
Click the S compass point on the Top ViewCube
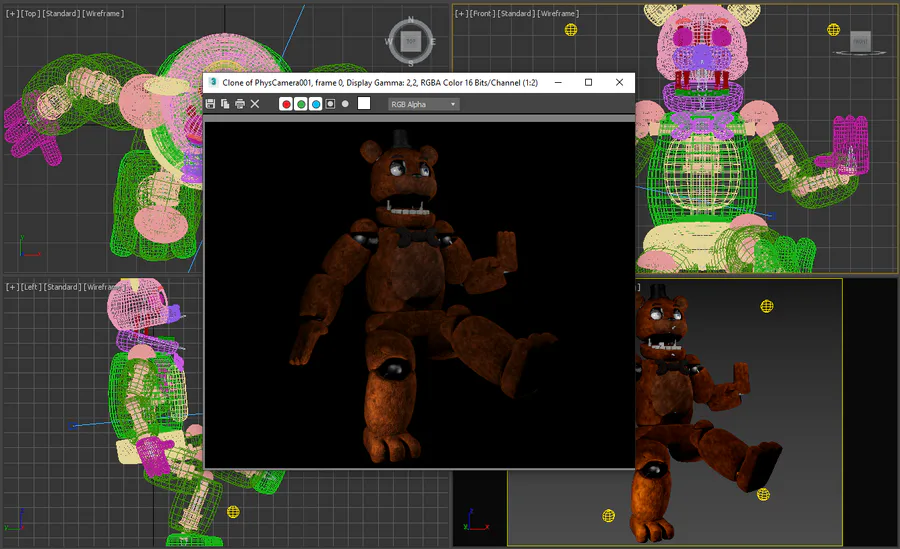coord(411,63)
